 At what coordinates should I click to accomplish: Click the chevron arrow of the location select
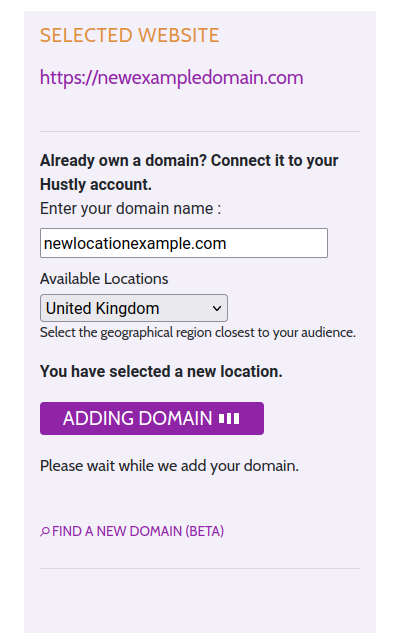tap(217, 308)
